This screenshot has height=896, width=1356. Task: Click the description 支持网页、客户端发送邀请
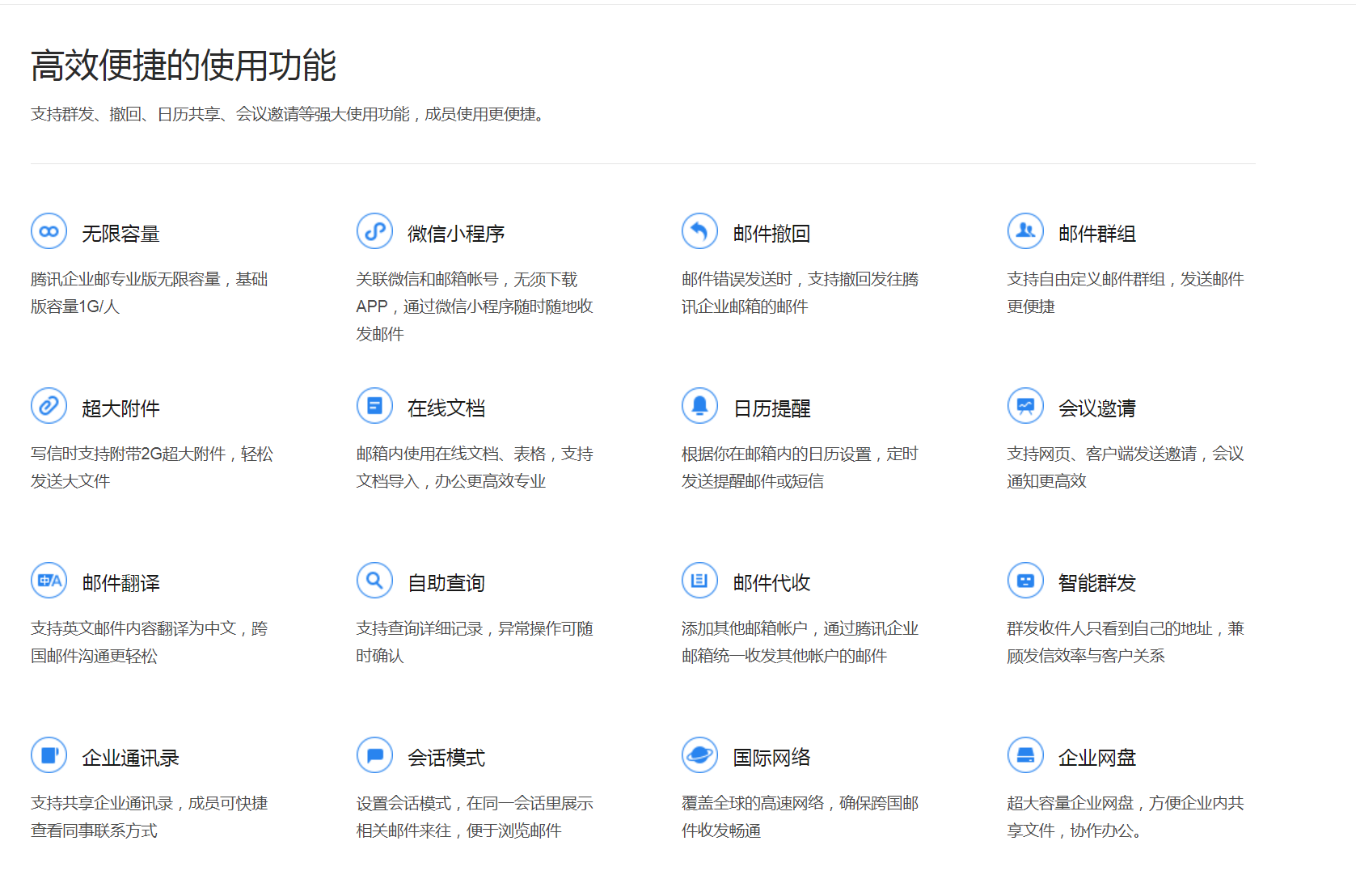coord(1126,467)
